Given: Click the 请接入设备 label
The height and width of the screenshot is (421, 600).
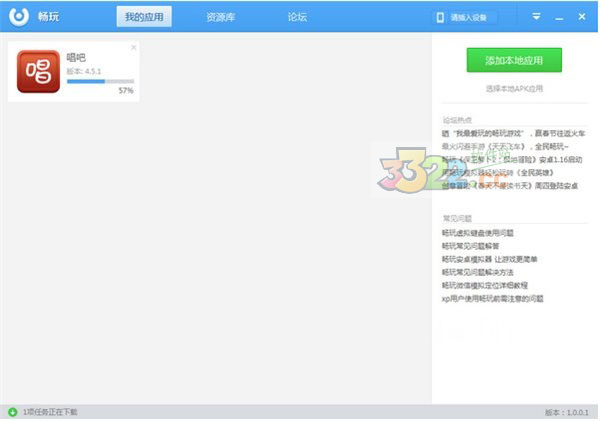Looking at the screenshot, I should pos(468,18).
